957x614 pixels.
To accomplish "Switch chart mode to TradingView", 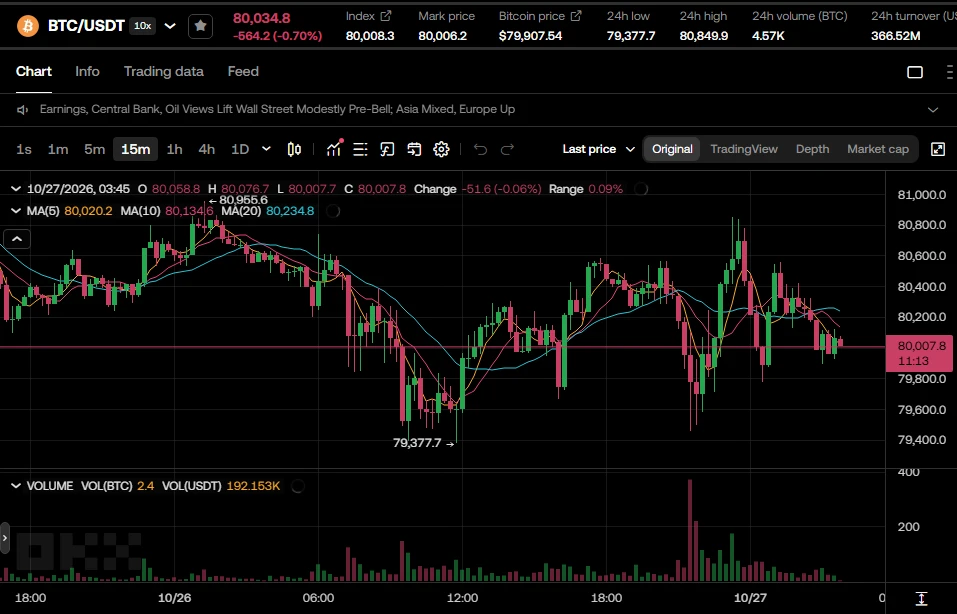I will coord(744,150).
